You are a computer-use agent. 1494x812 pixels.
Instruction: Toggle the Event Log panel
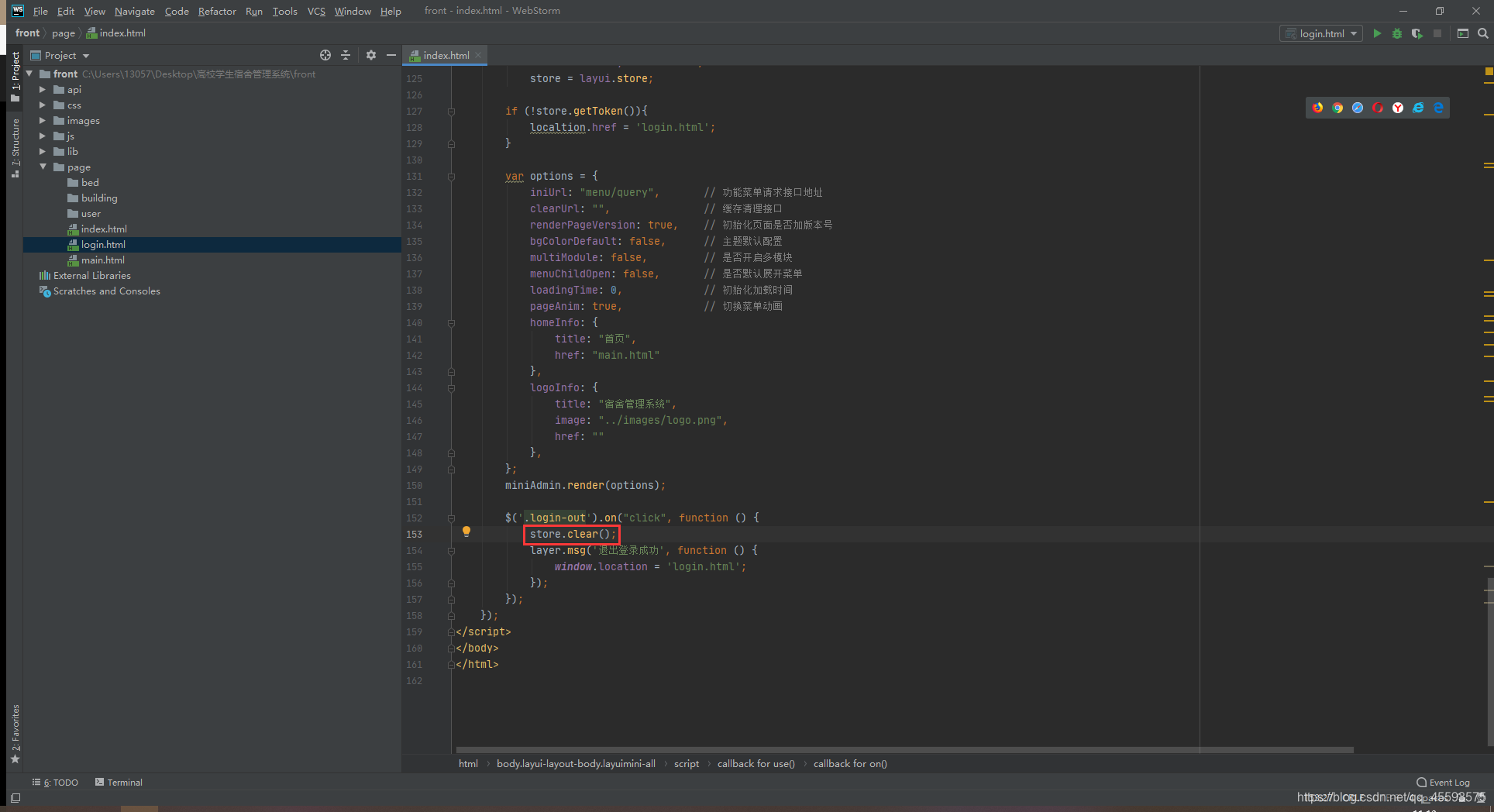[x=1443, y=783]
